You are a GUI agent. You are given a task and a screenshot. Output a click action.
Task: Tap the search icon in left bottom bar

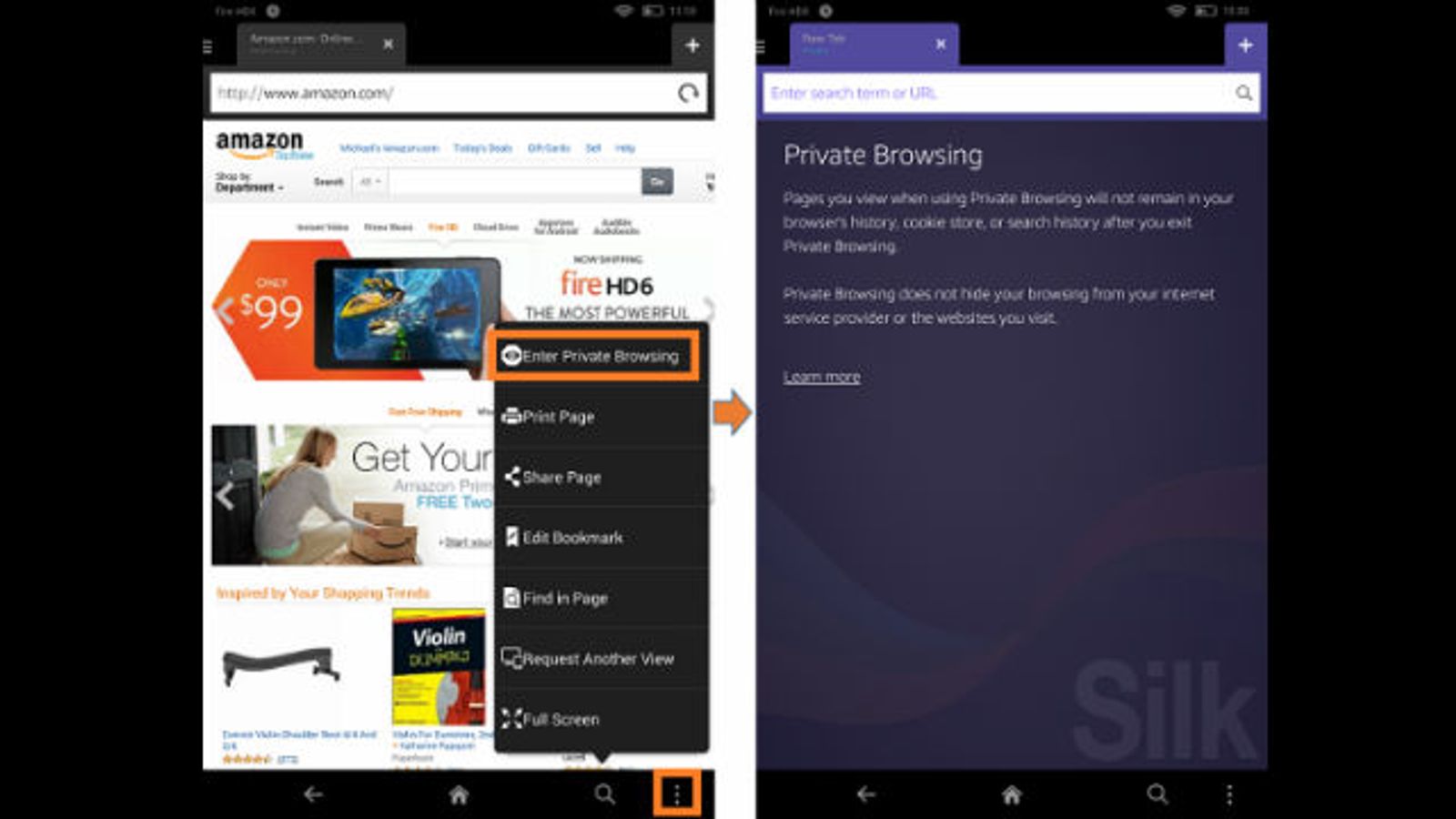pos(604,794)
